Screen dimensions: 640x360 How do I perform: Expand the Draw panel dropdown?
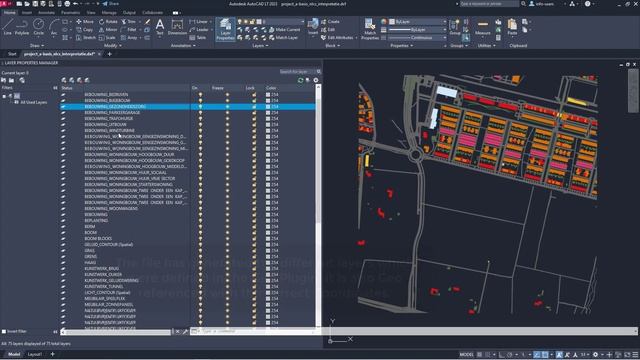click(37, 46)
